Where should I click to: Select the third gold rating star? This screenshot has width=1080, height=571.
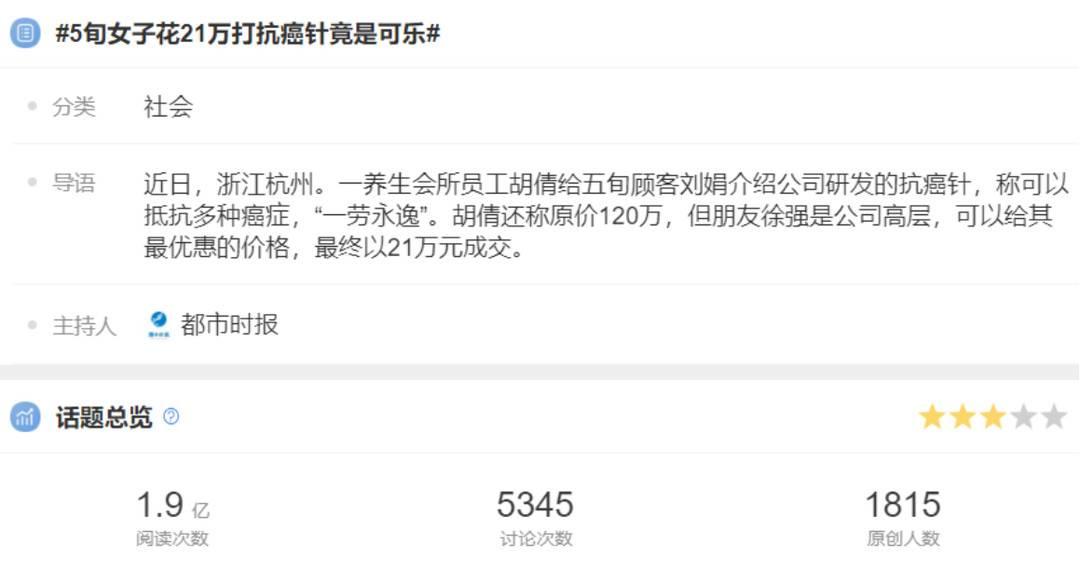coord(993,417)
